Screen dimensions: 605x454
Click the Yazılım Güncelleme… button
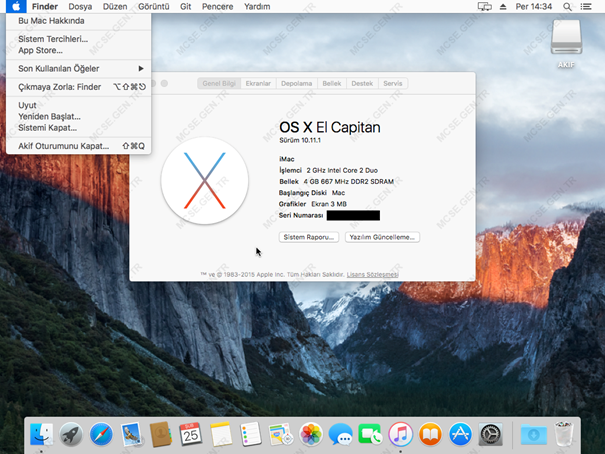pos(382,237)
